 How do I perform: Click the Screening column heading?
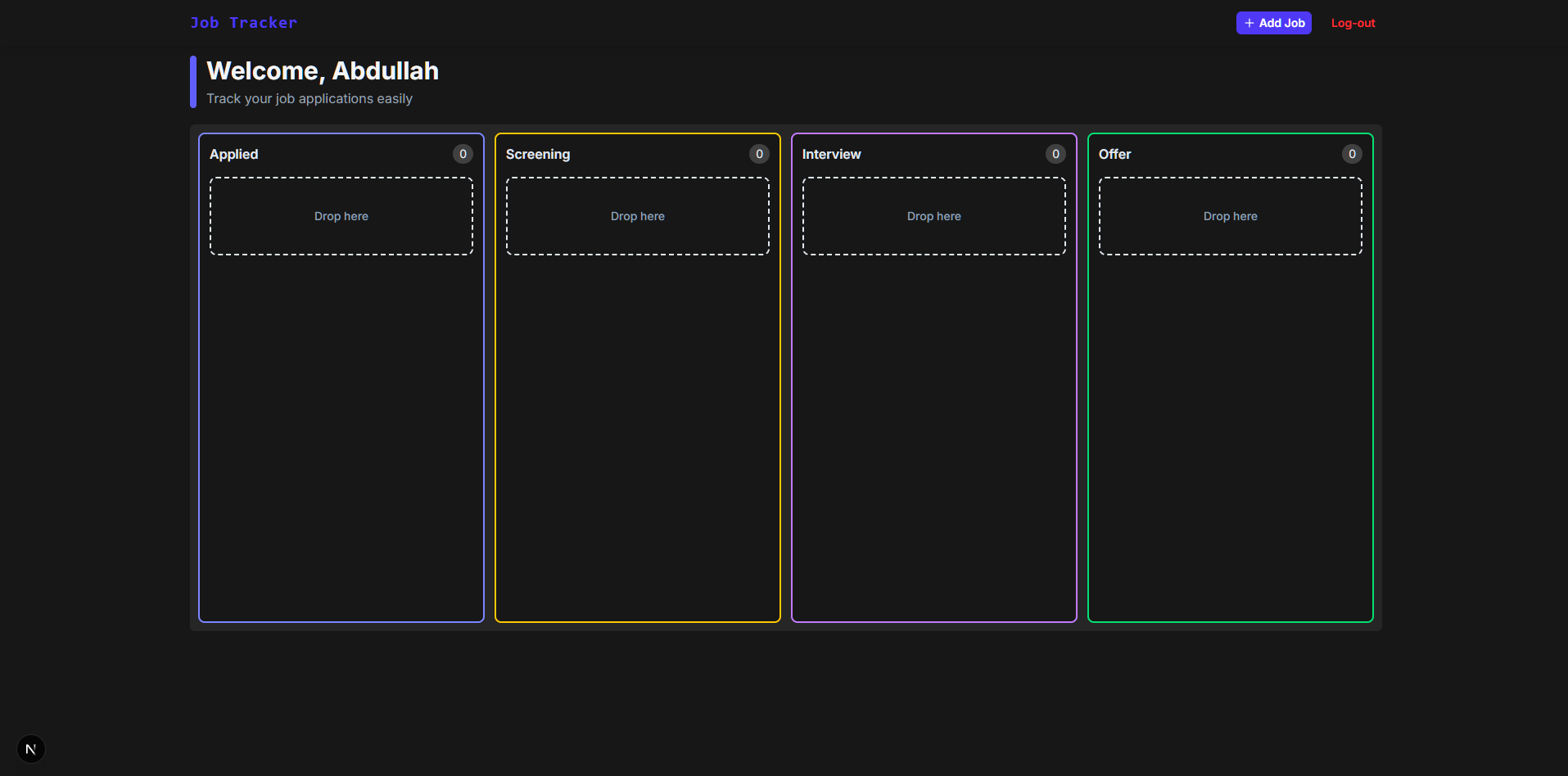[x=538, y=154]
